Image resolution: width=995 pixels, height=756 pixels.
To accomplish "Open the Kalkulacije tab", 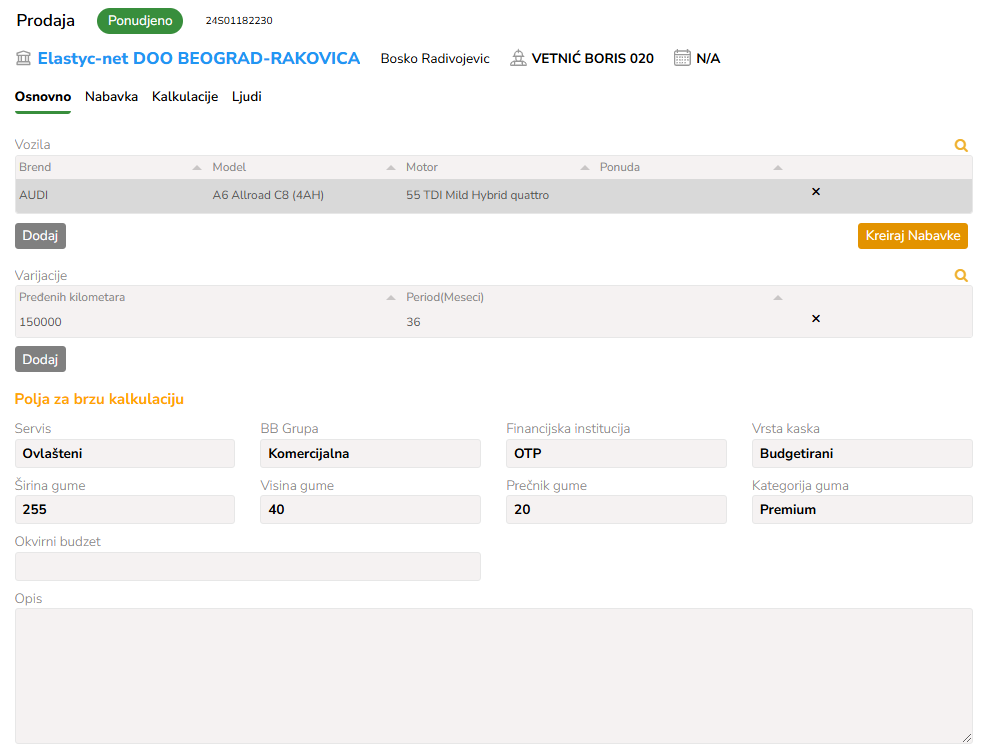I will click(185, 97).
